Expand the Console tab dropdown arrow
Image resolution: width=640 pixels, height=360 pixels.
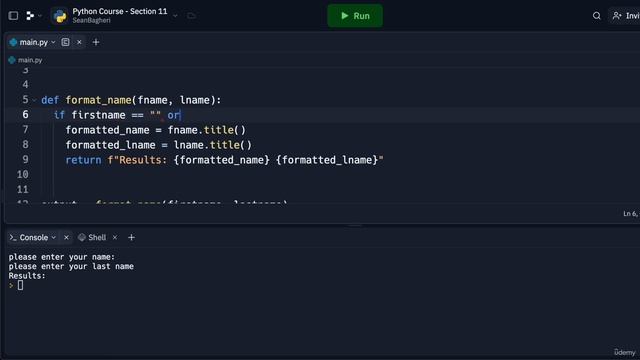pos(53,238)
